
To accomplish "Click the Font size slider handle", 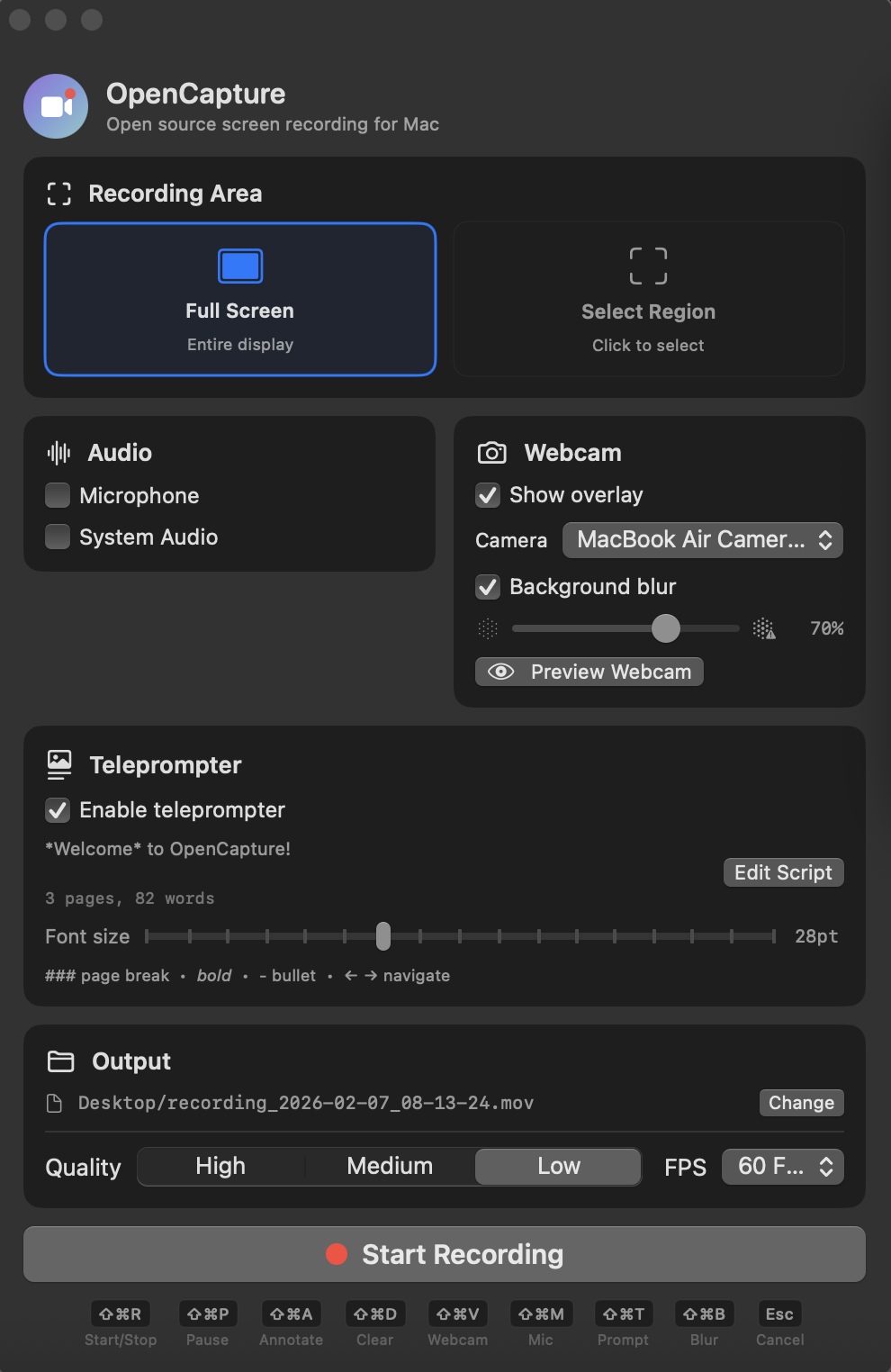I will tap(383, 936).
